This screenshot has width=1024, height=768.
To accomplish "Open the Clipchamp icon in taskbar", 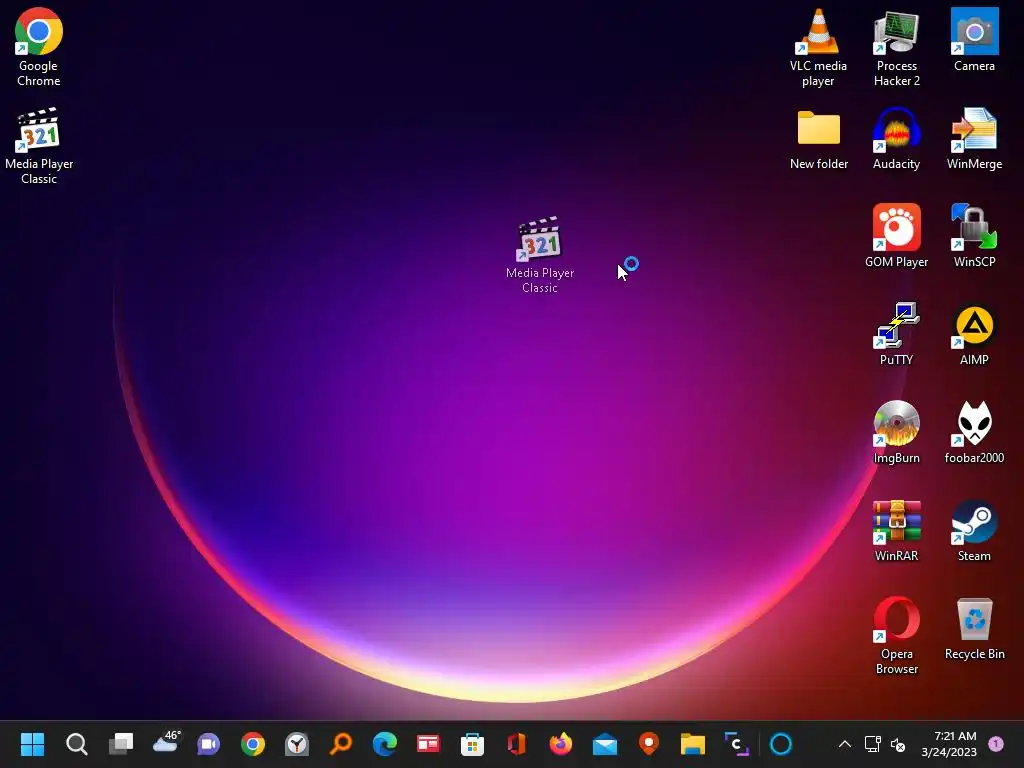I will [x=737, y=744].
